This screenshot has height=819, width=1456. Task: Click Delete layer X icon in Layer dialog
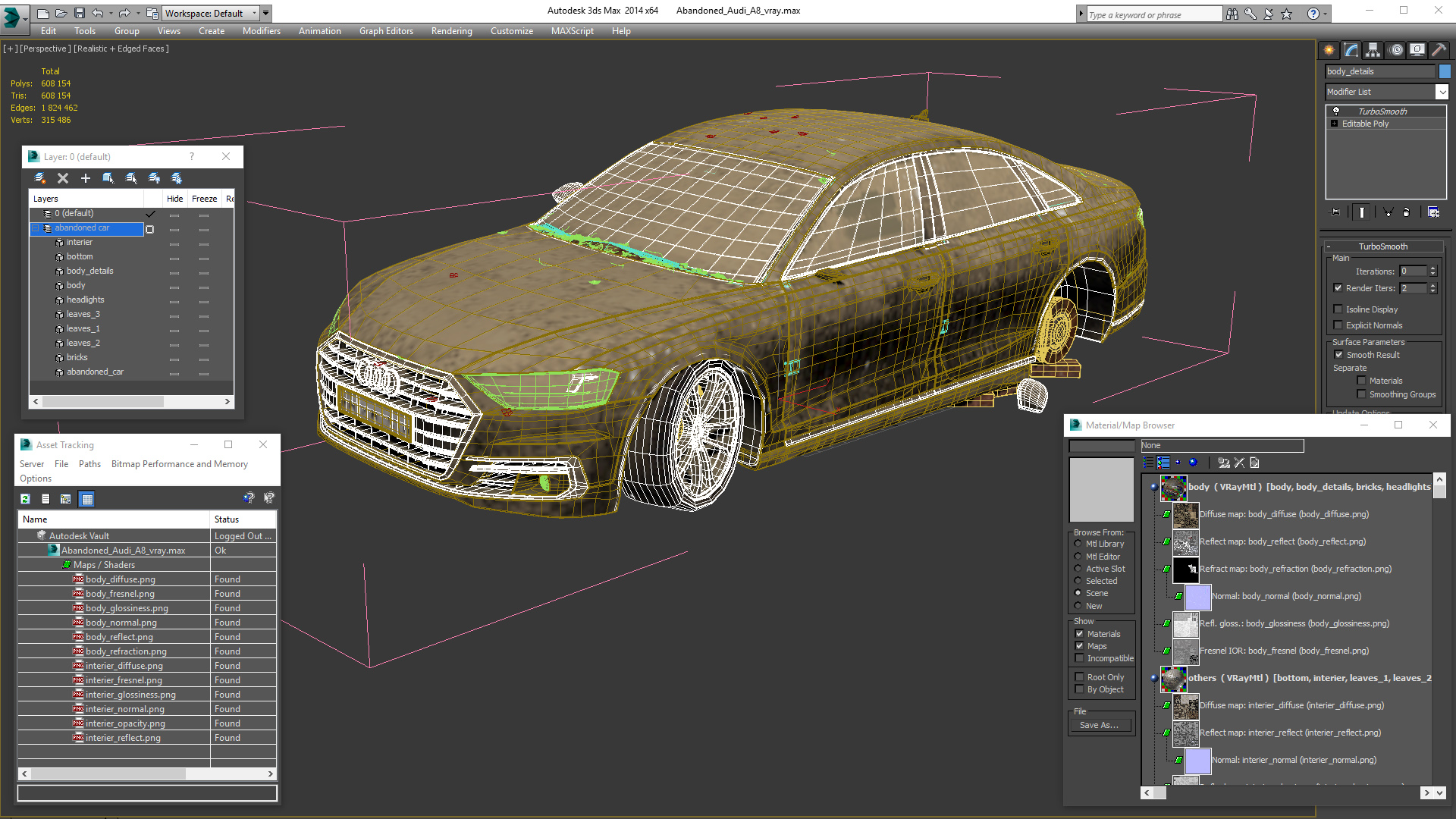click(63, 178)
